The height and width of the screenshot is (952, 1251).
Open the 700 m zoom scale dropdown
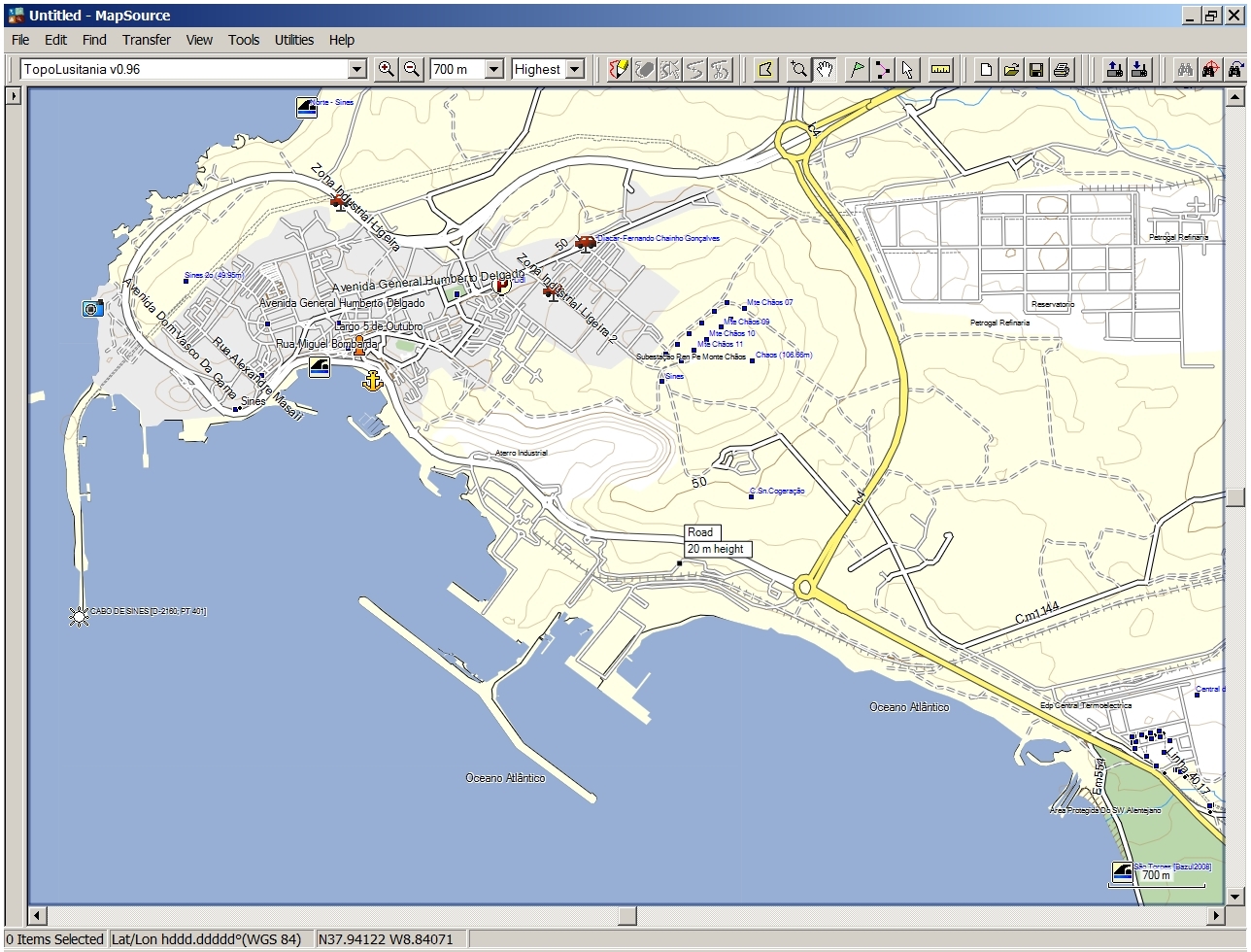[495, 69]
